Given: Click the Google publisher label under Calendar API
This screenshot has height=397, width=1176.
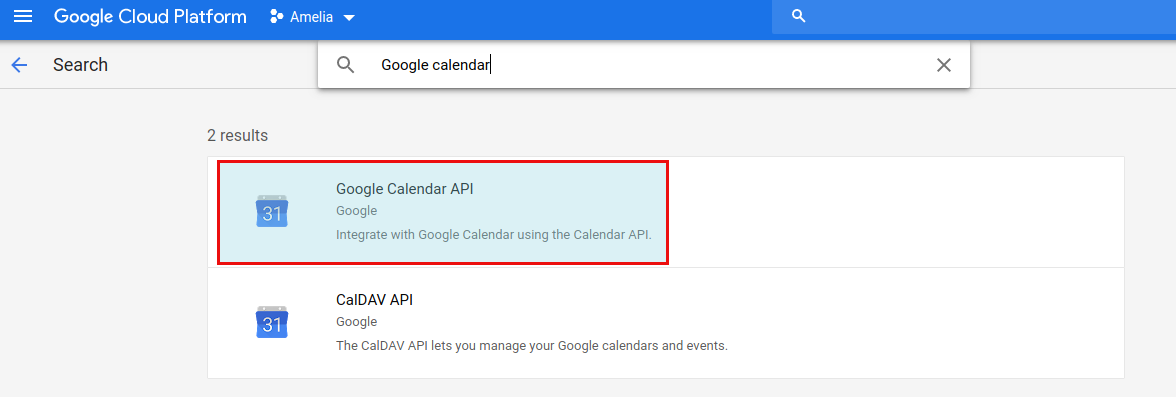Looking at the screenshot, I should (x=356, y=211).
